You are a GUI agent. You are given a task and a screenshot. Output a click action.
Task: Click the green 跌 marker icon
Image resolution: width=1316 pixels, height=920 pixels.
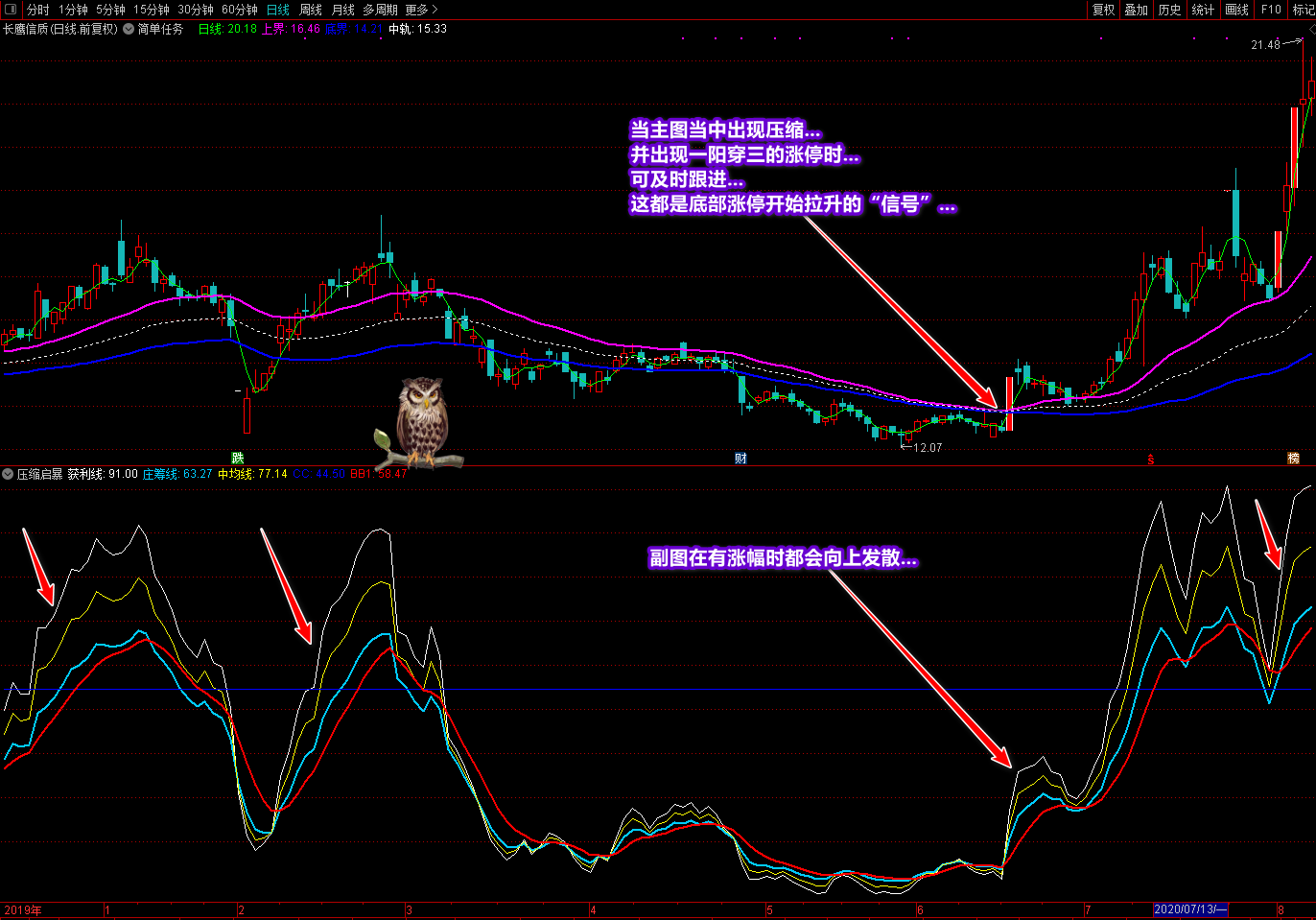[x=238, y=459]
